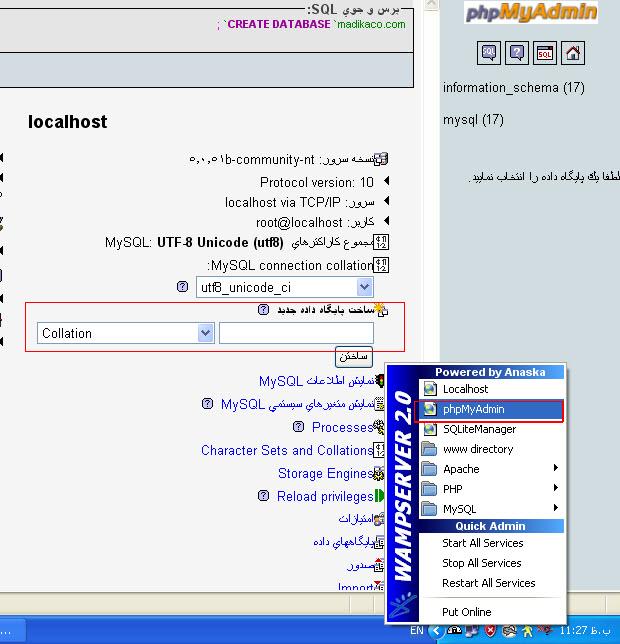Click the taskbar clock showing 11:27
Viewport: 620px width, 644px height.
[x=585, y=630]
